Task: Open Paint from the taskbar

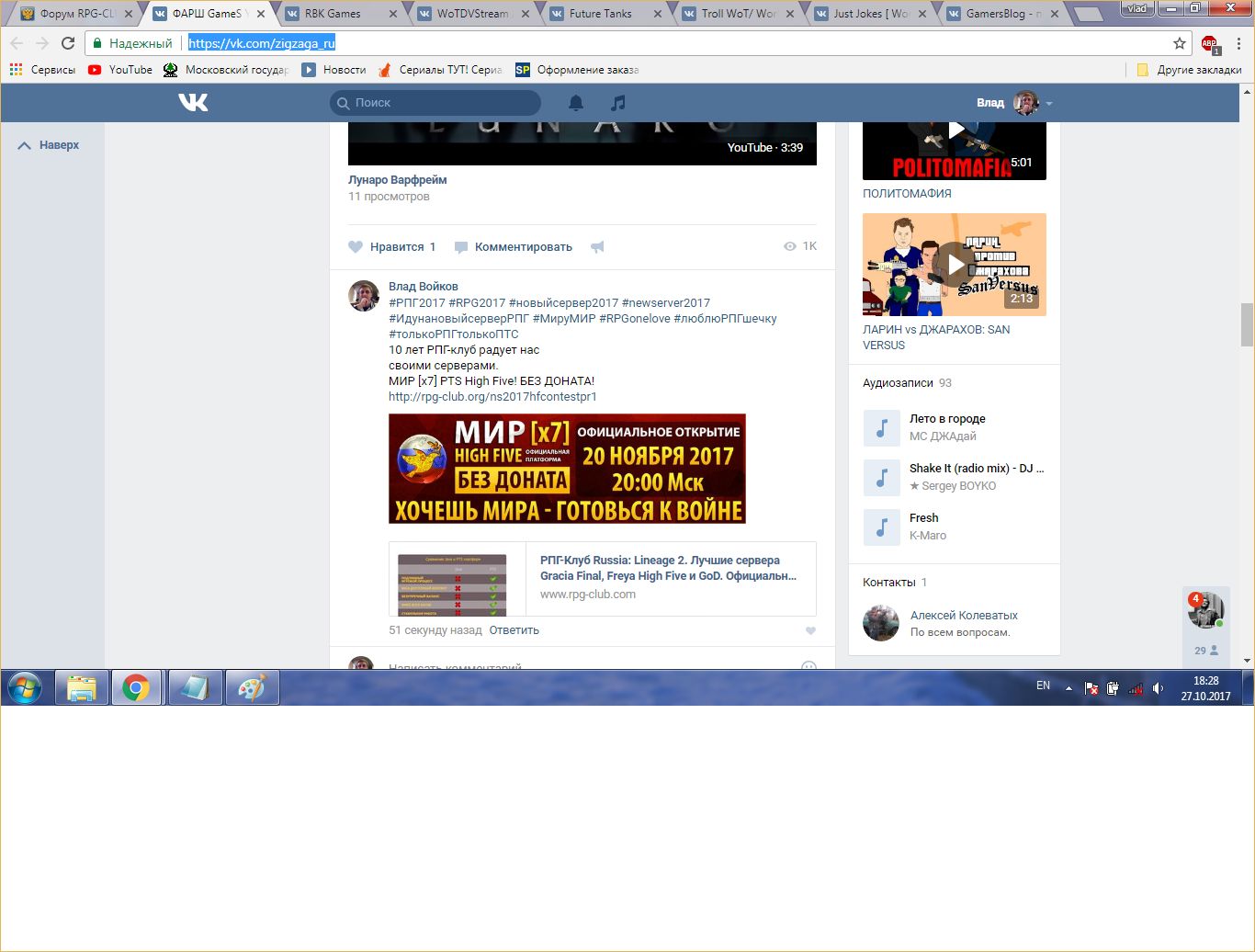Action: click(x=252, y=687)
